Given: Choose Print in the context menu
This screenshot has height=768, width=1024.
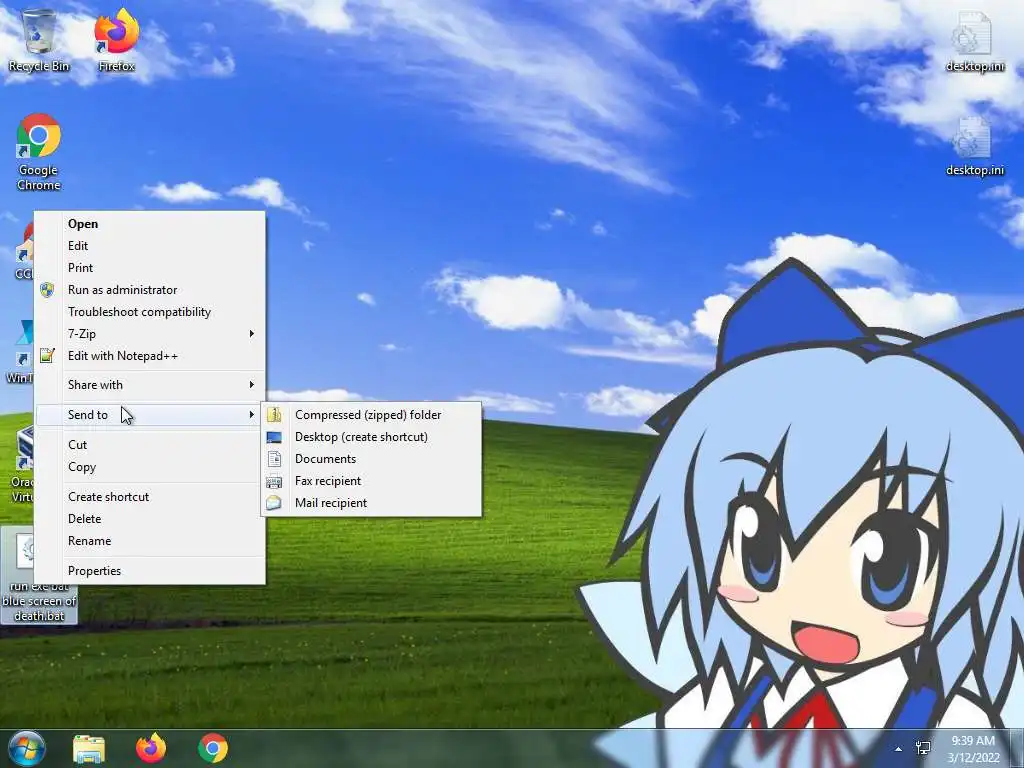Looking at the screenshot, I should pos(150,268).
